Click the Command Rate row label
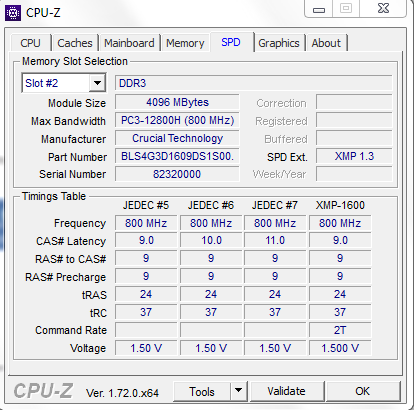 [x=71, y=330]
